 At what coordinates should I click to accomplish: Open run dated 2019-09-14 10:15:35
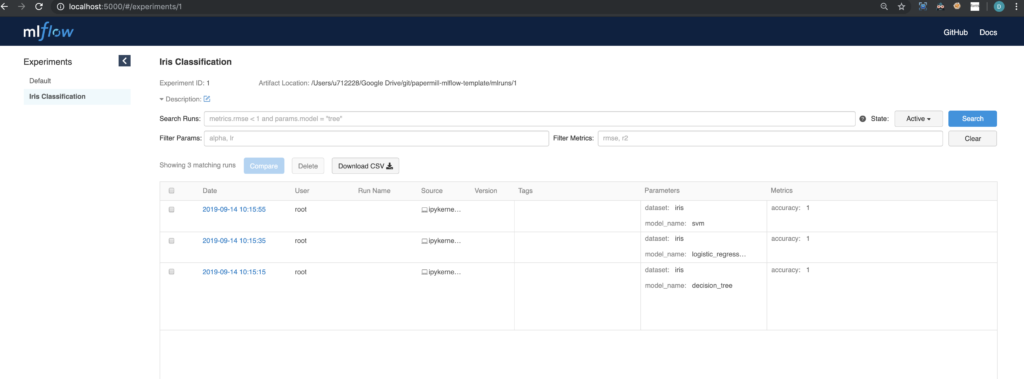[234, 240]
